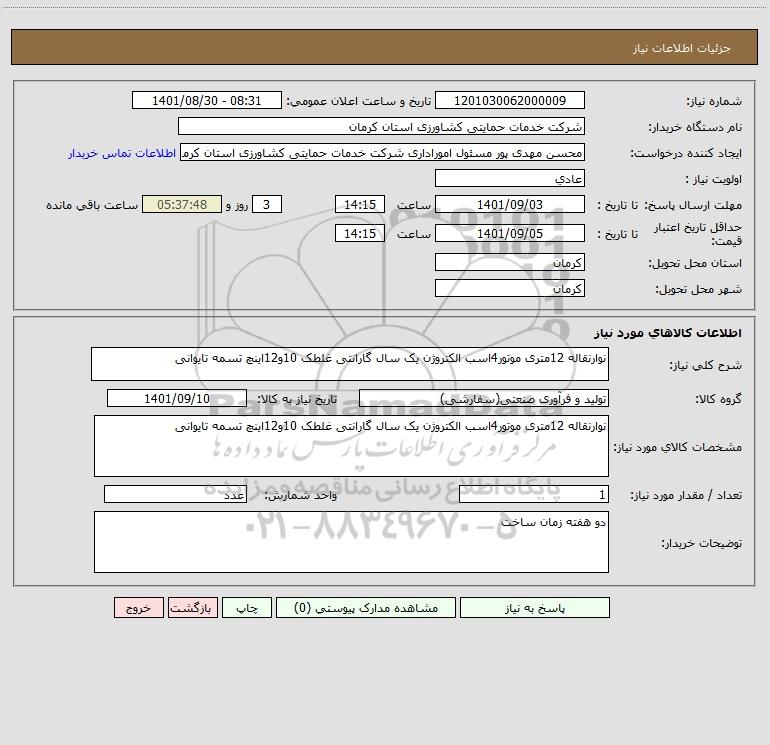Click the حداقل تاریخ اعتبار قیمت label
Viewport: 770px width, 745px height.
point(698,234)
